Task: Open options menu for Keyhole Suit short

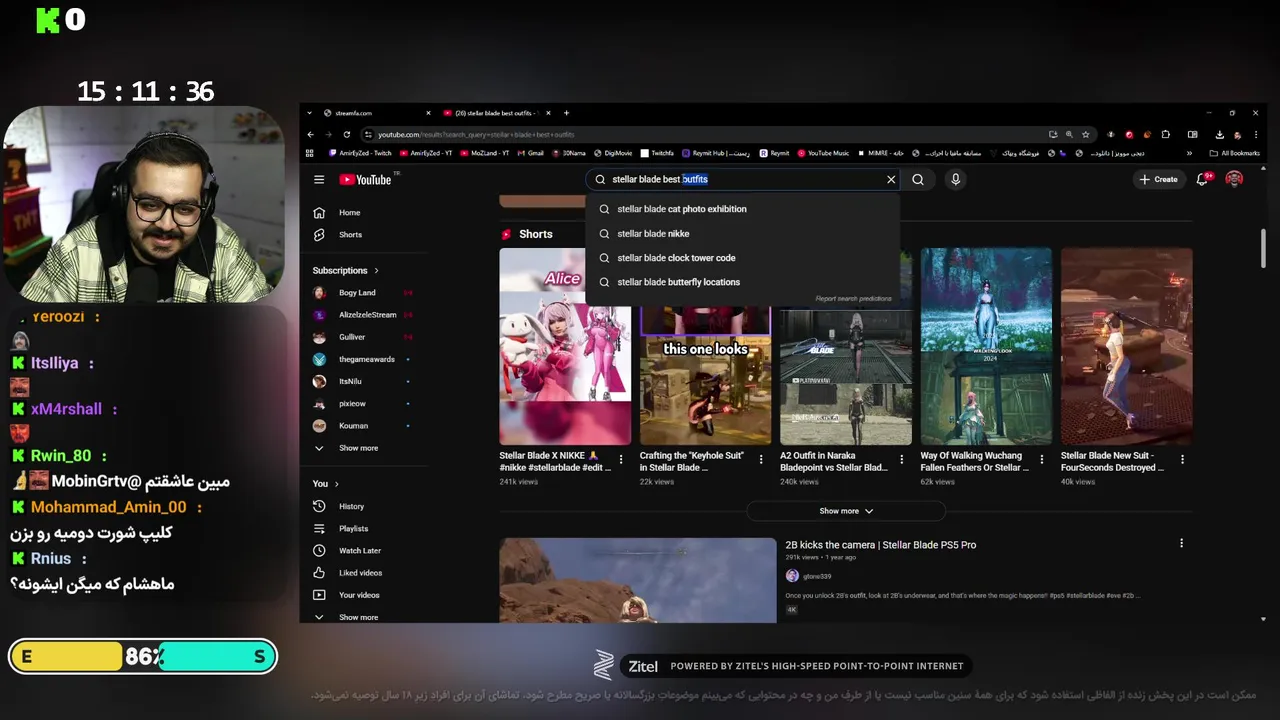Action: 761,460
